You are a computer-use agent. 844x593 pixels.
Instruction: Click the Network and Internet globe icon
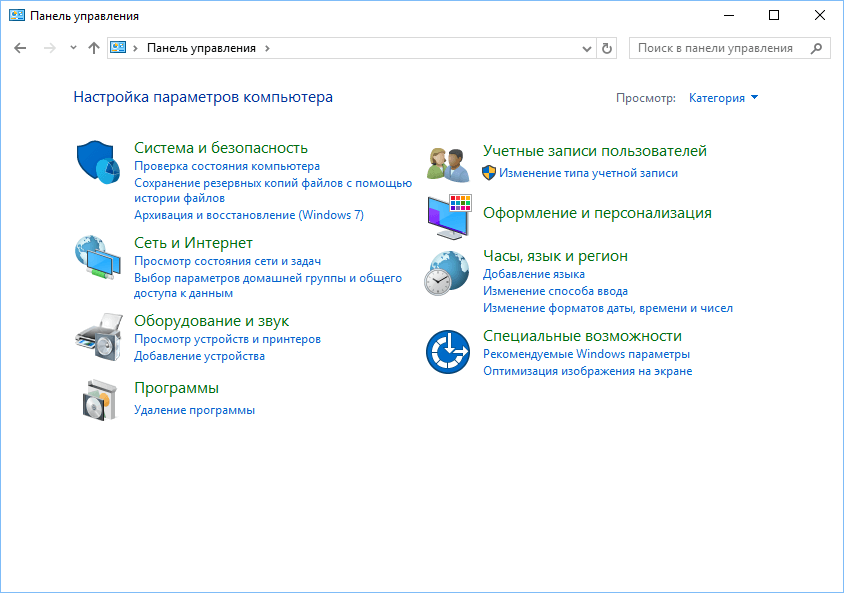click(98, 258)
